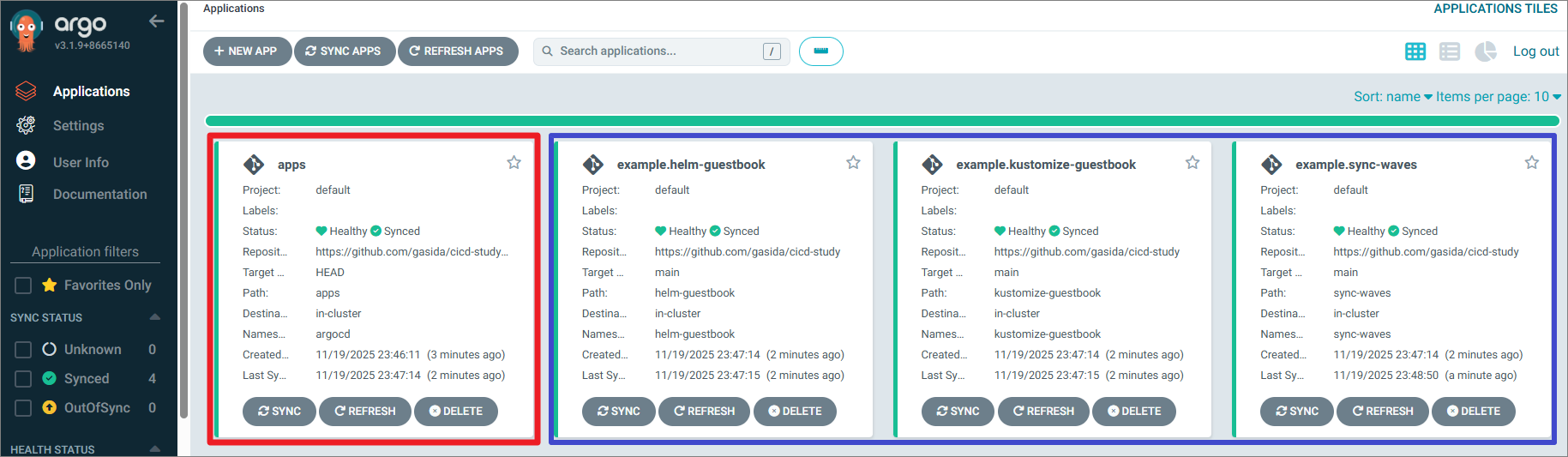Screen dimensions: 1568x457
Task: Favorite the example.kustomize-guestbook star
Action: coord(1193,163)
